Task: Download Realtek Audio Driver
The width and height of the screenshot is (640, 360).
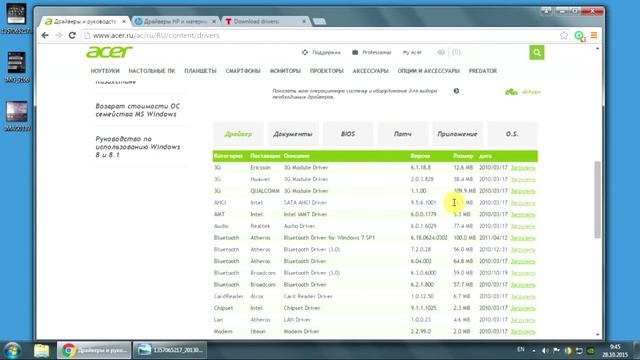Action: point(523,226)
